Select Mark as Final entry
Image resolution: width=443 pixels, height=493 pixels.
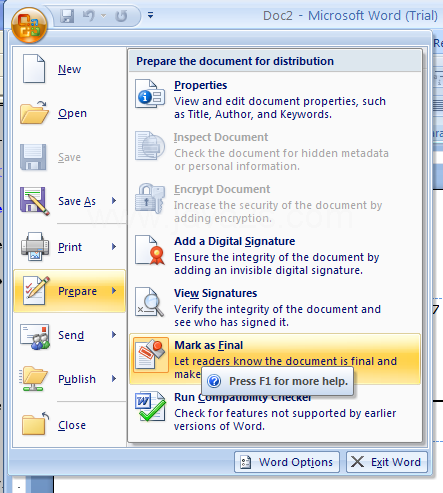coord(275,359)
